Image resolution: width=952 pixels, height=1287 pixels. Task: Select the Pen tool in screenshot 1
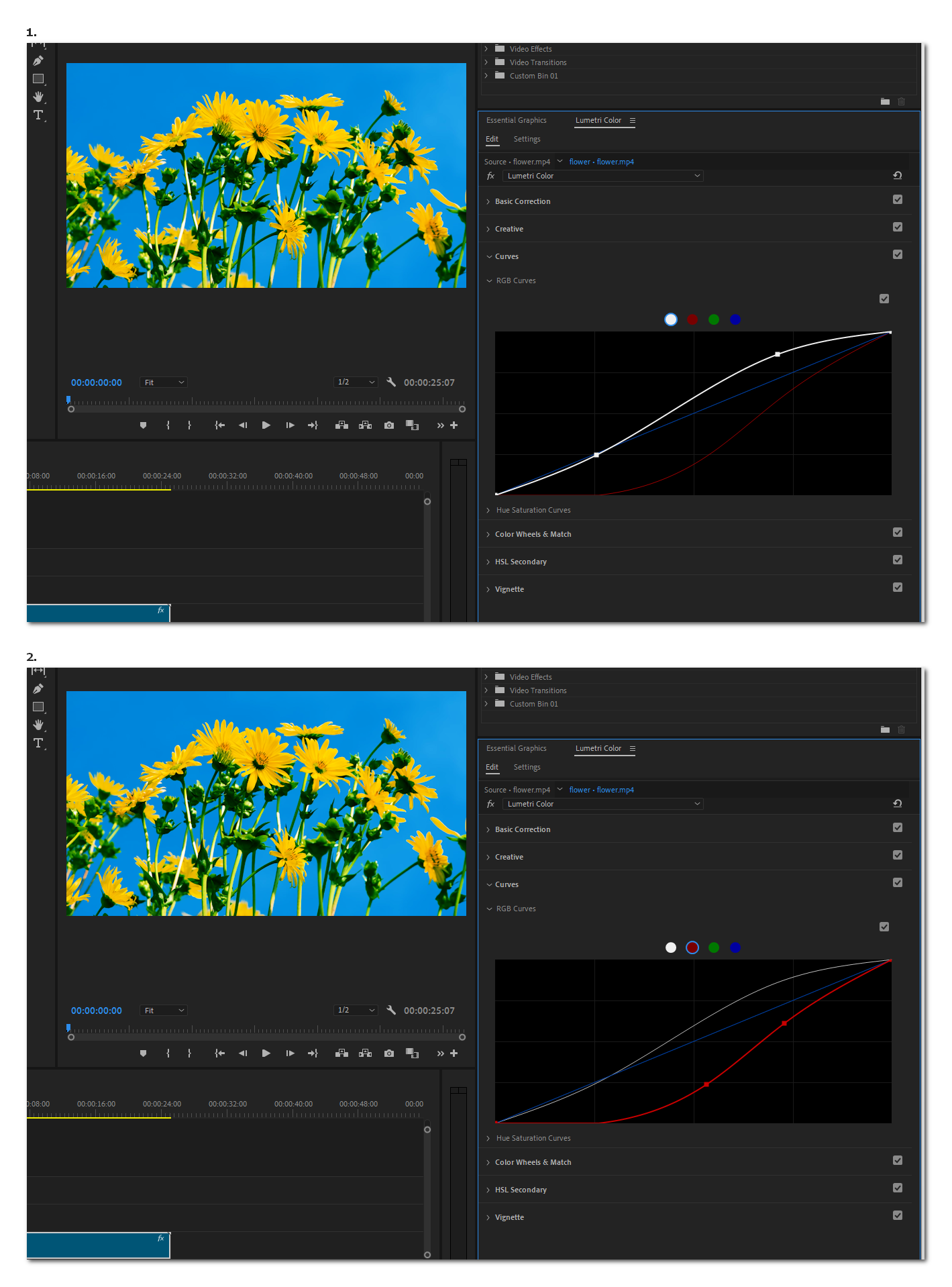point(38,61)
